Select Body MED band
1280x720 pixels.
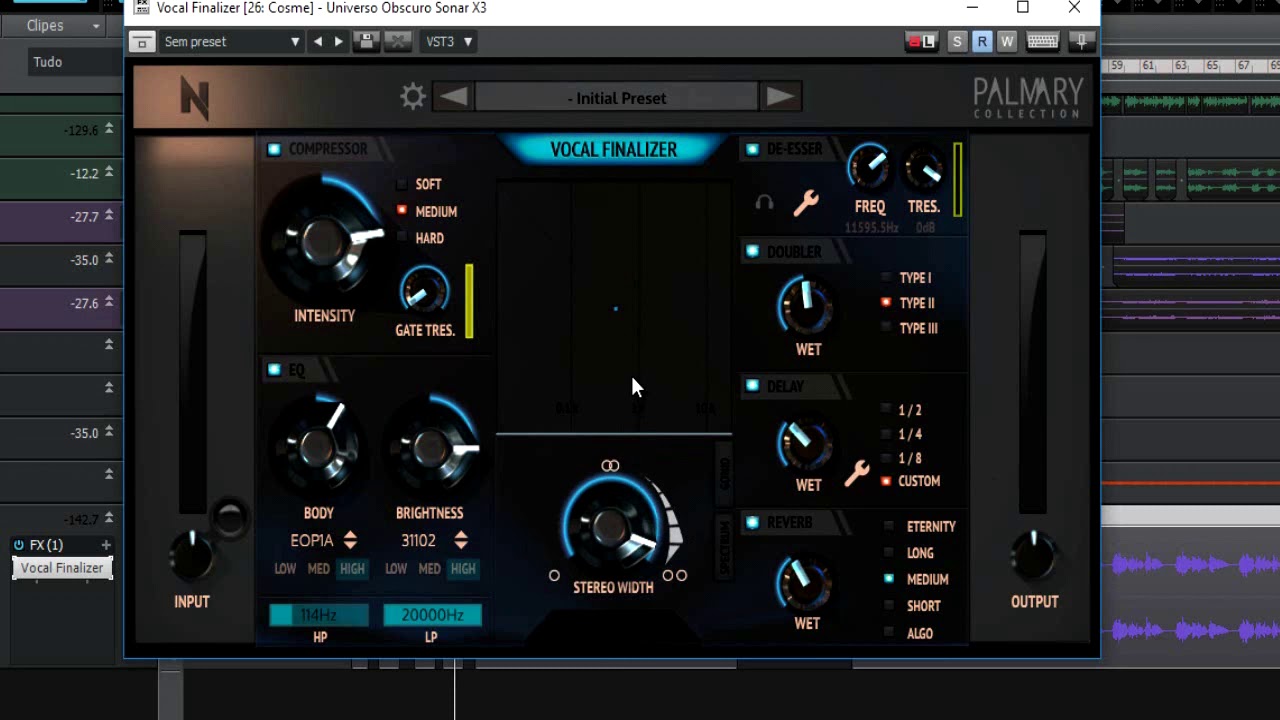318,569
